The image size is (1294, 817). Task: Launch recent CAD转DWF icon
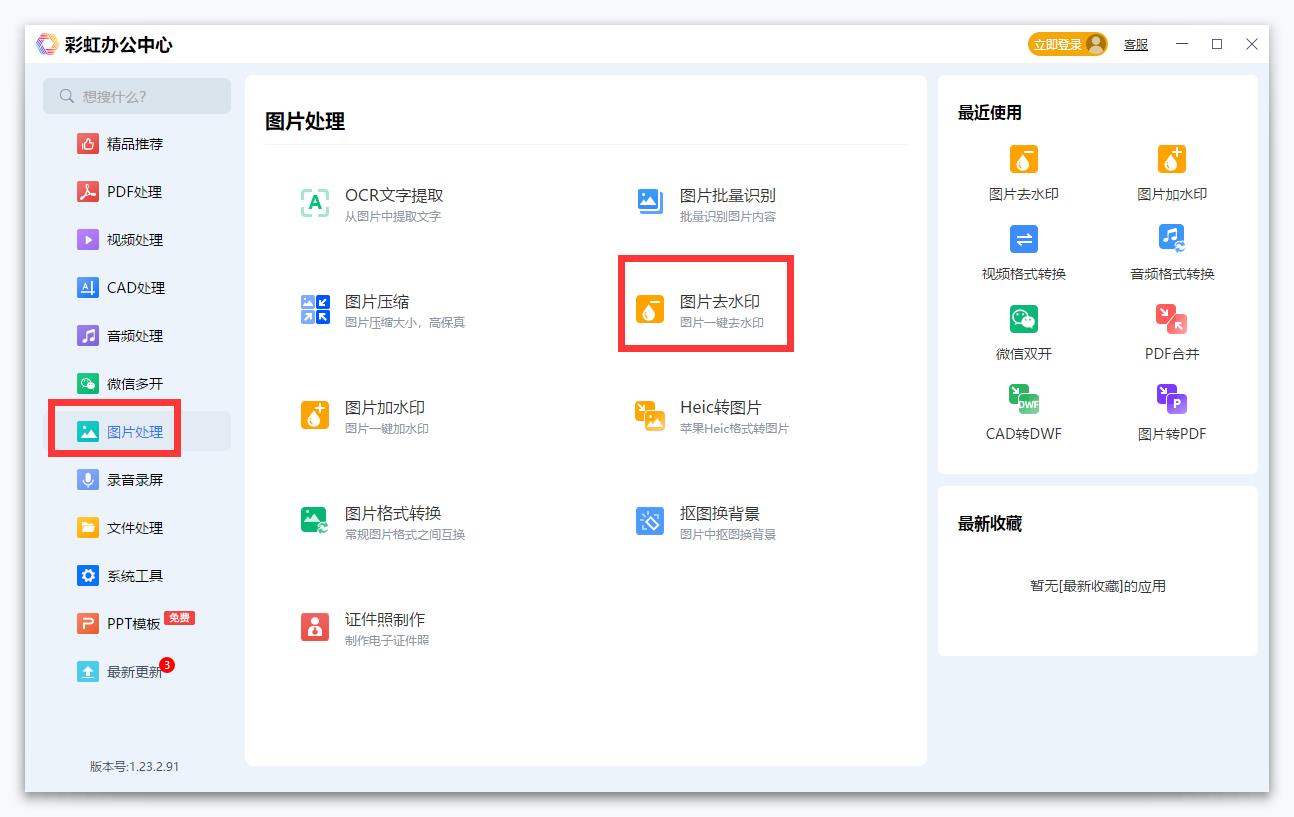click(1024, 399)
